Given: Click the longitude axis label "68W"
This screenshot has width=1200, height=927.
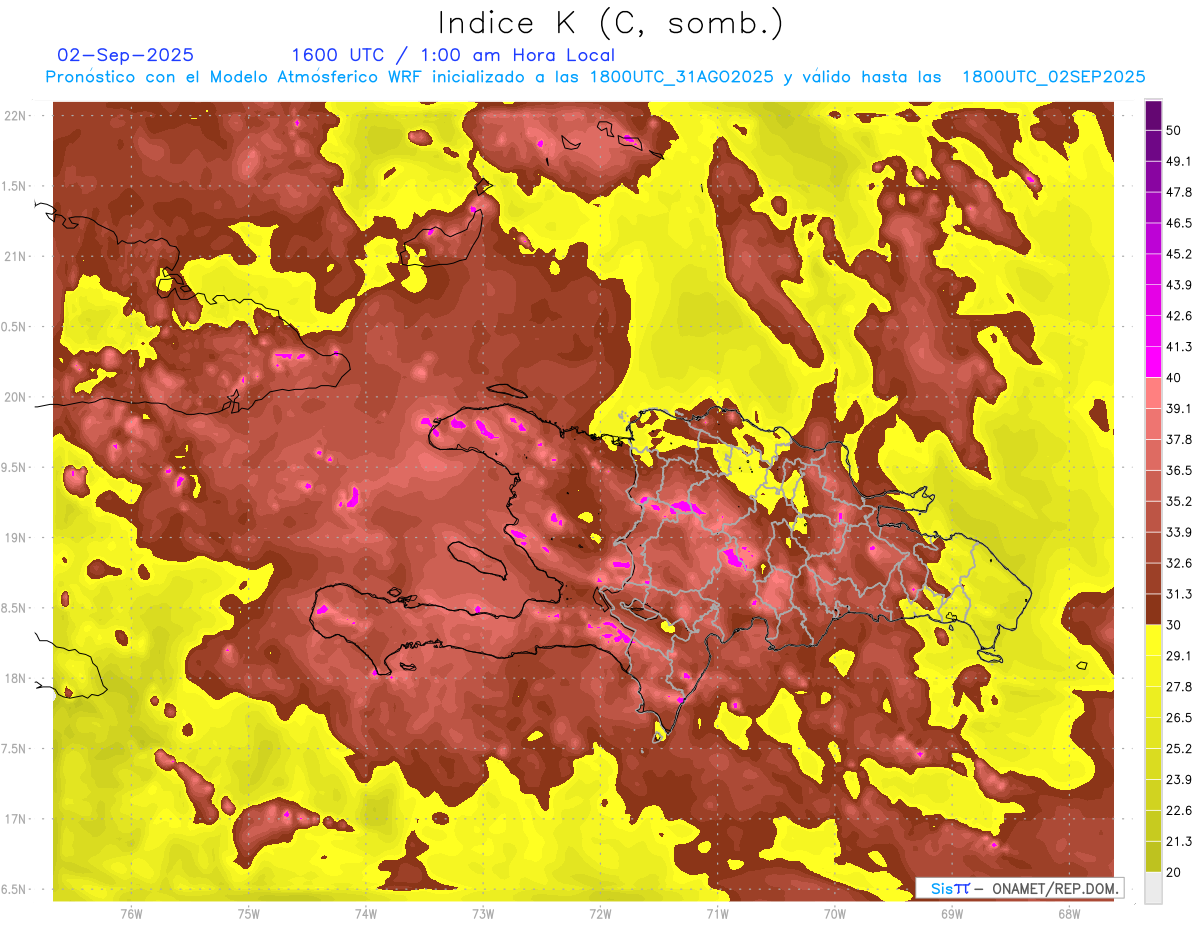Looking at the screenshot, I should [x=1068, y=914].
